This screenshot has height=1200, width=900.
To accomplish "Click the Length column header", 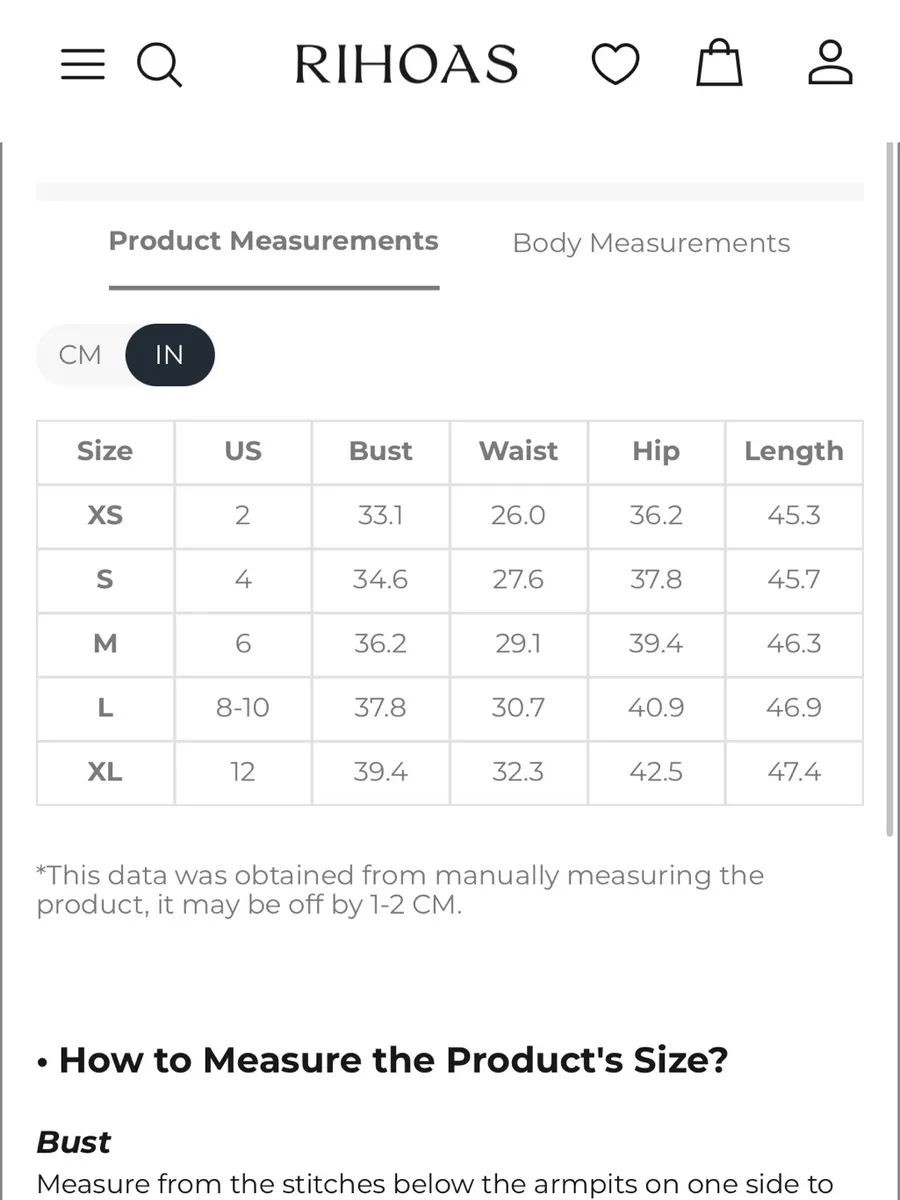I will tap(794, 452).
